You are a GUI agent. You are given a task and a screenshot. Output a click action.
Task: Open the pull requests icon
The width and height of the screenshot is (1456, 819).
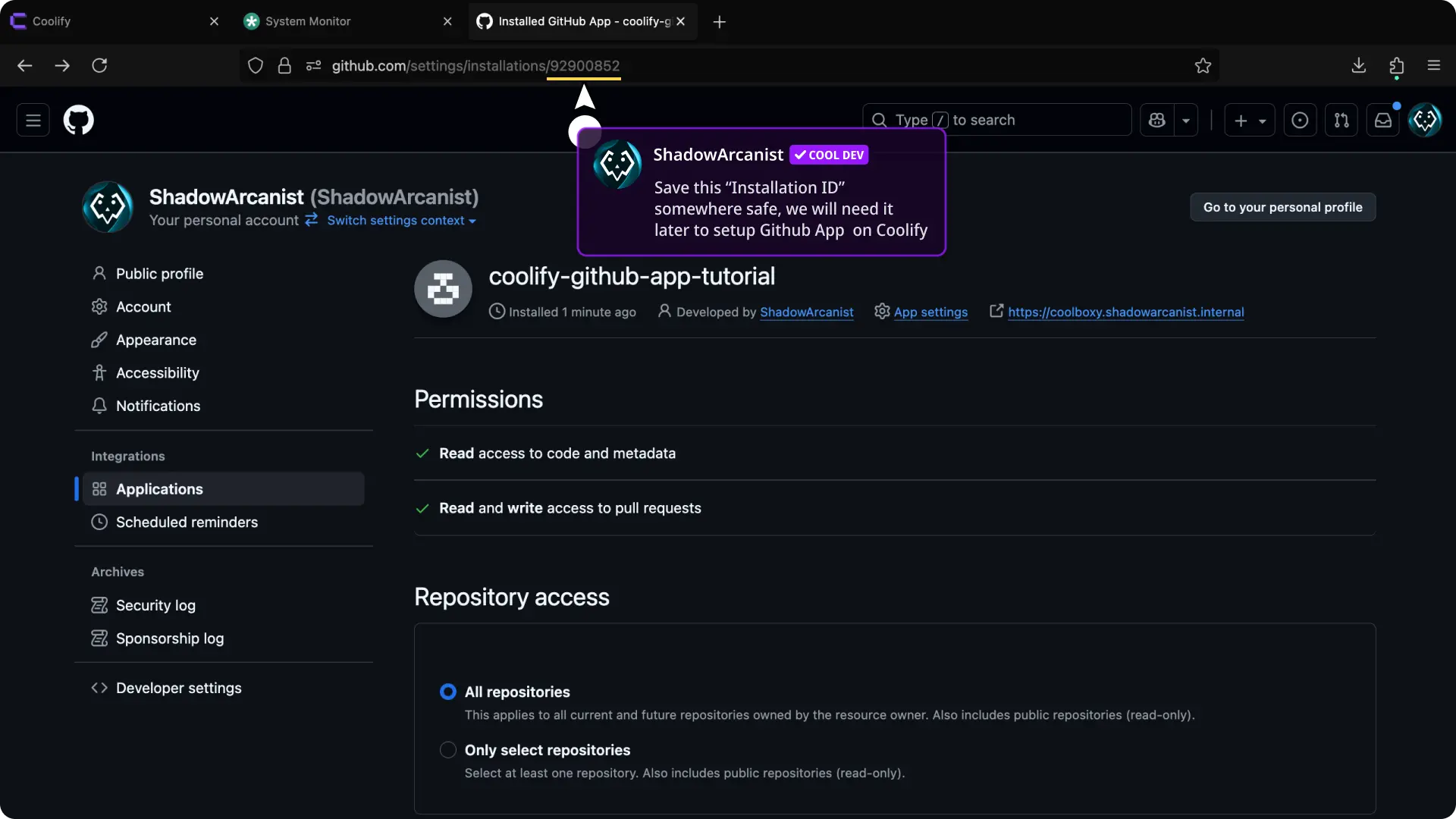(x=1341, y=120)
